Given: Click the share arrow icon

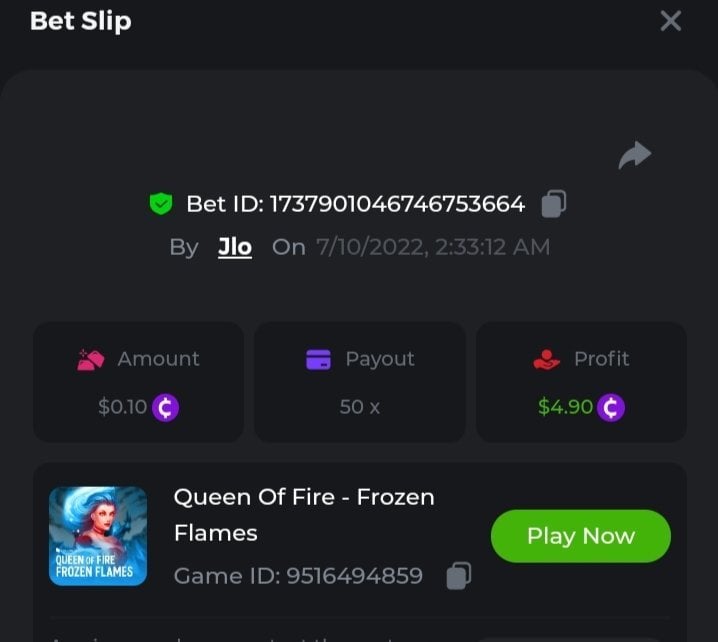Looking at the screenshot, I should (635, 155).
